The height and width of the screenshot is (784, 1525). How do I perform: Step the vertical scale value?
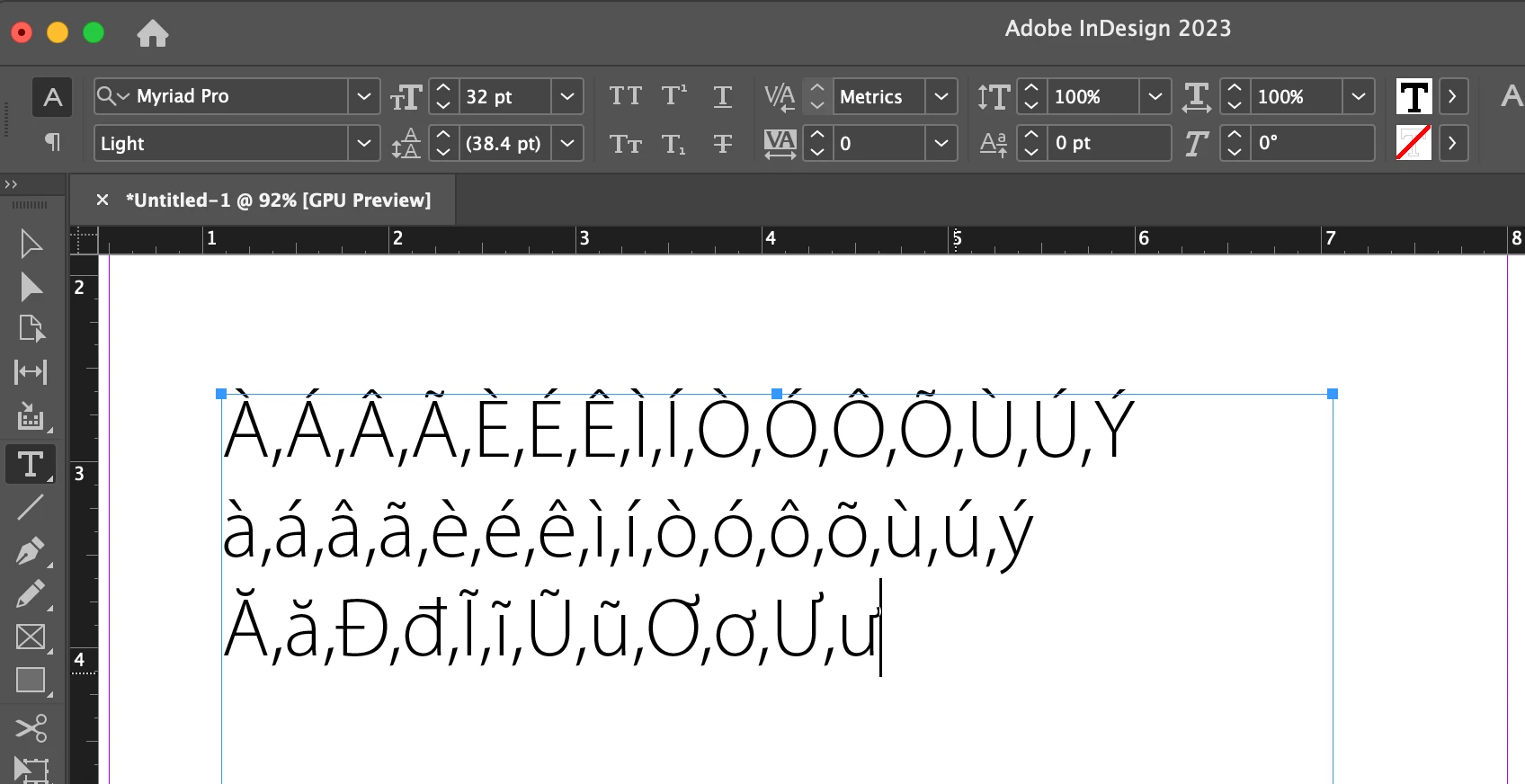pyautogui.click(x=1031, y=96)
